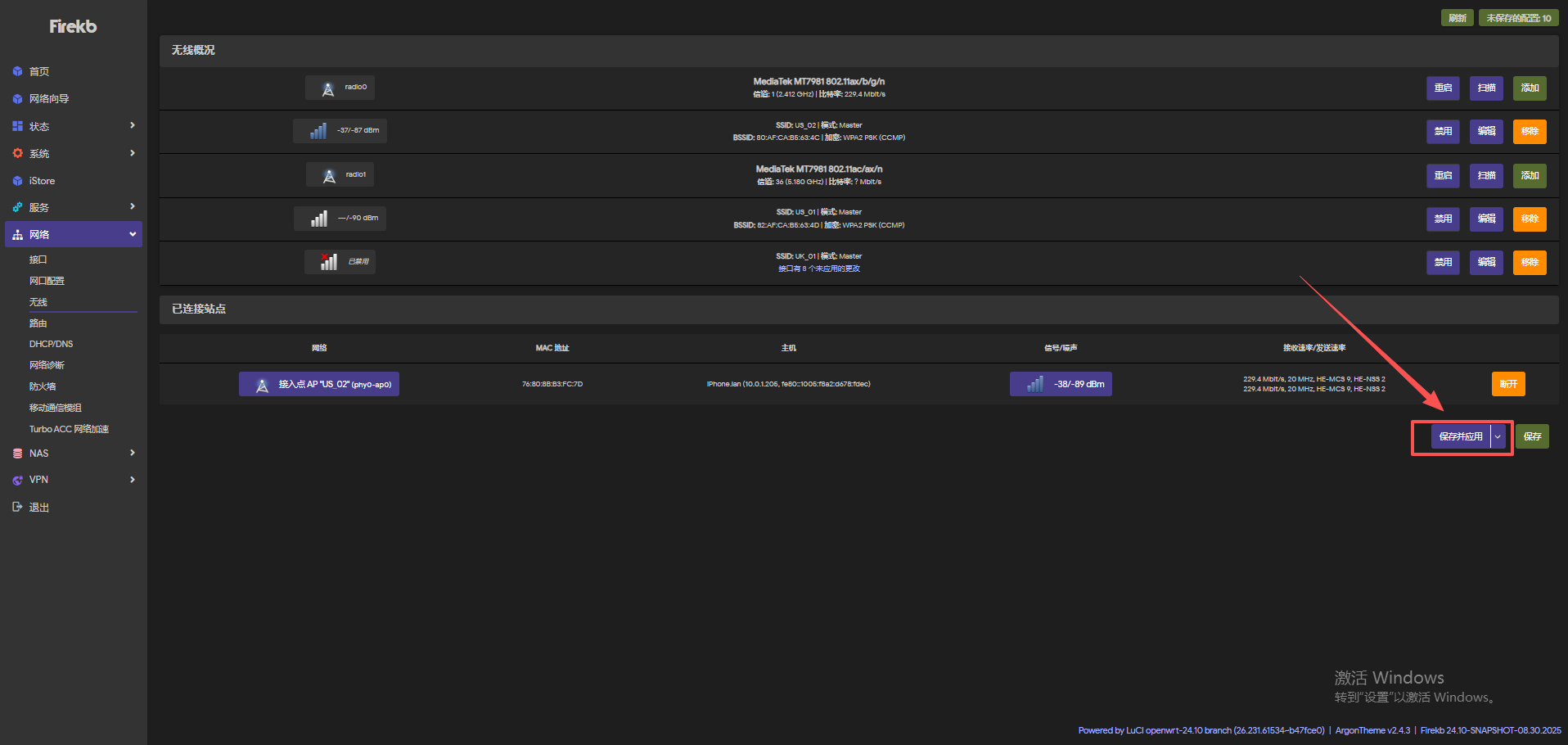Image resolution: width=1568 pixels, height=745 pixels.
Task: Disable the US_01 wireless network
Action: (x=1442, y=219)
